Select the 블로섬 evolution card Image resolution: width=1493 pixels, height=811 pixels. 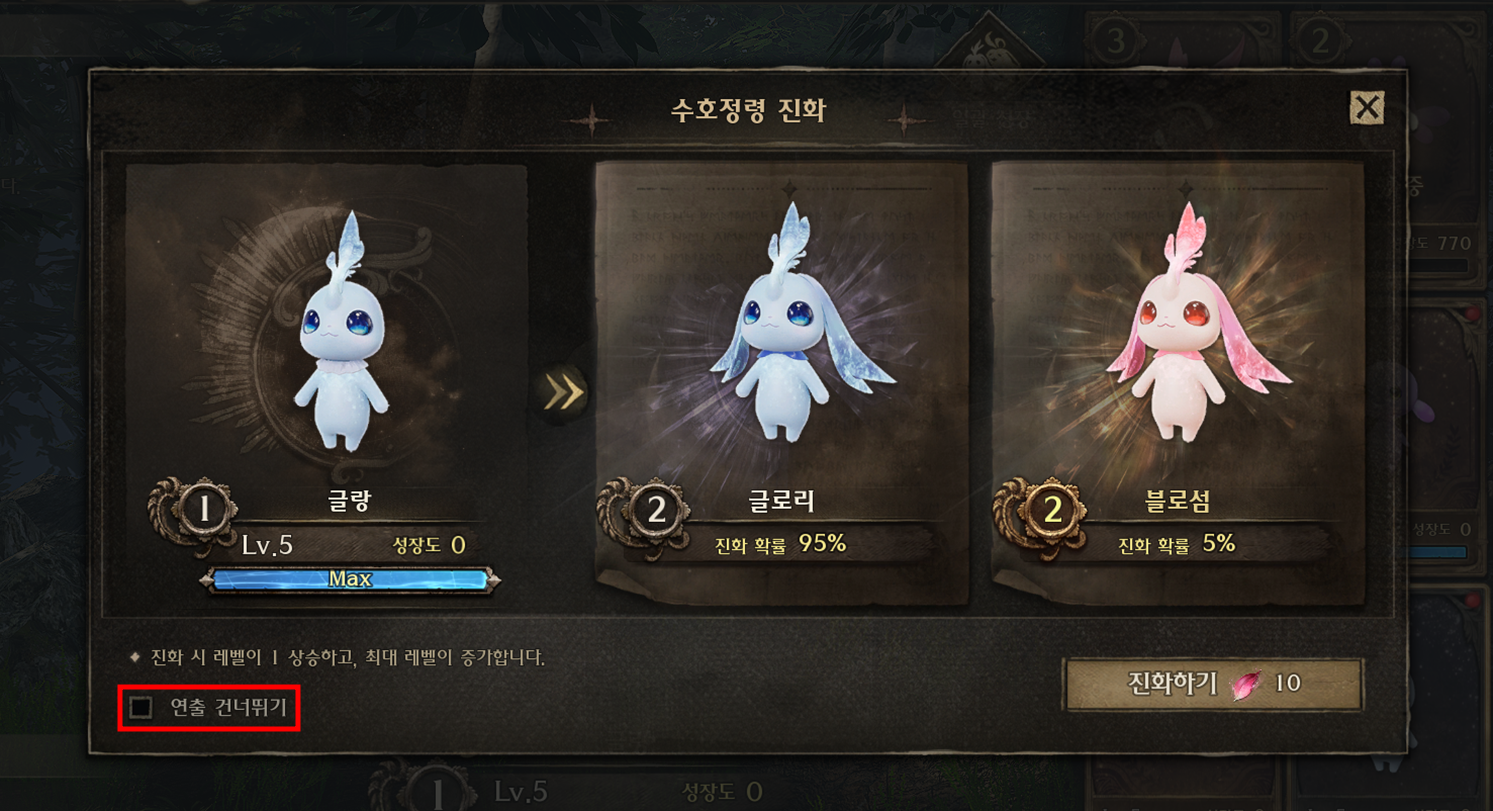(x=1178, y=385)
